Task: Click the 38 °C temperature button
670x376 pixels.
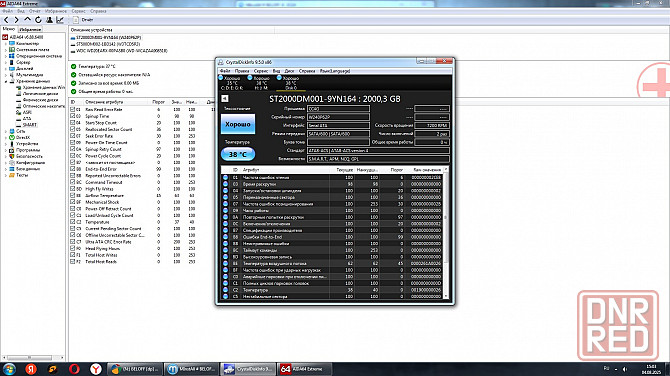Action: [x=238, y=154]
